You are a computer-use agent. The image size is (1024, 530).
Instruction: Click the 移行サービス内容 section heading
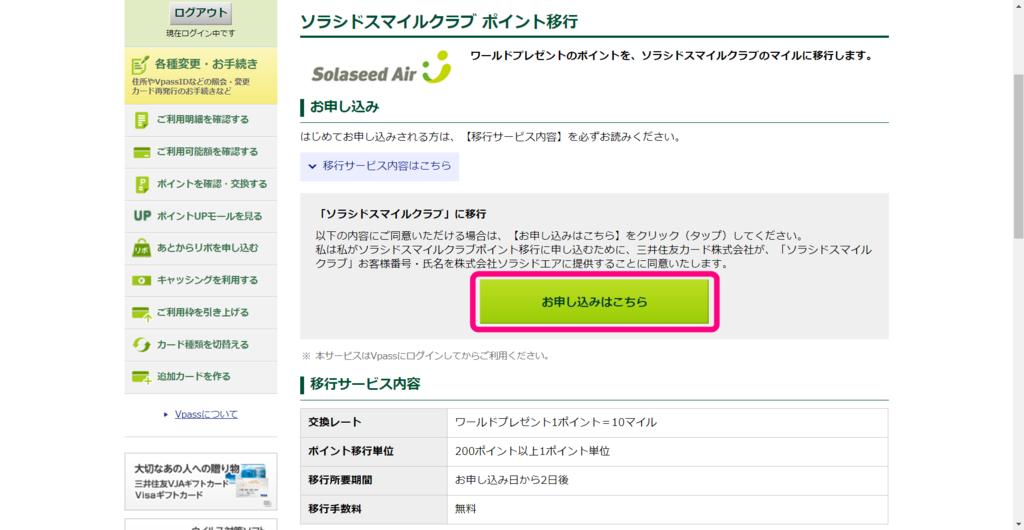pos(365,384)
